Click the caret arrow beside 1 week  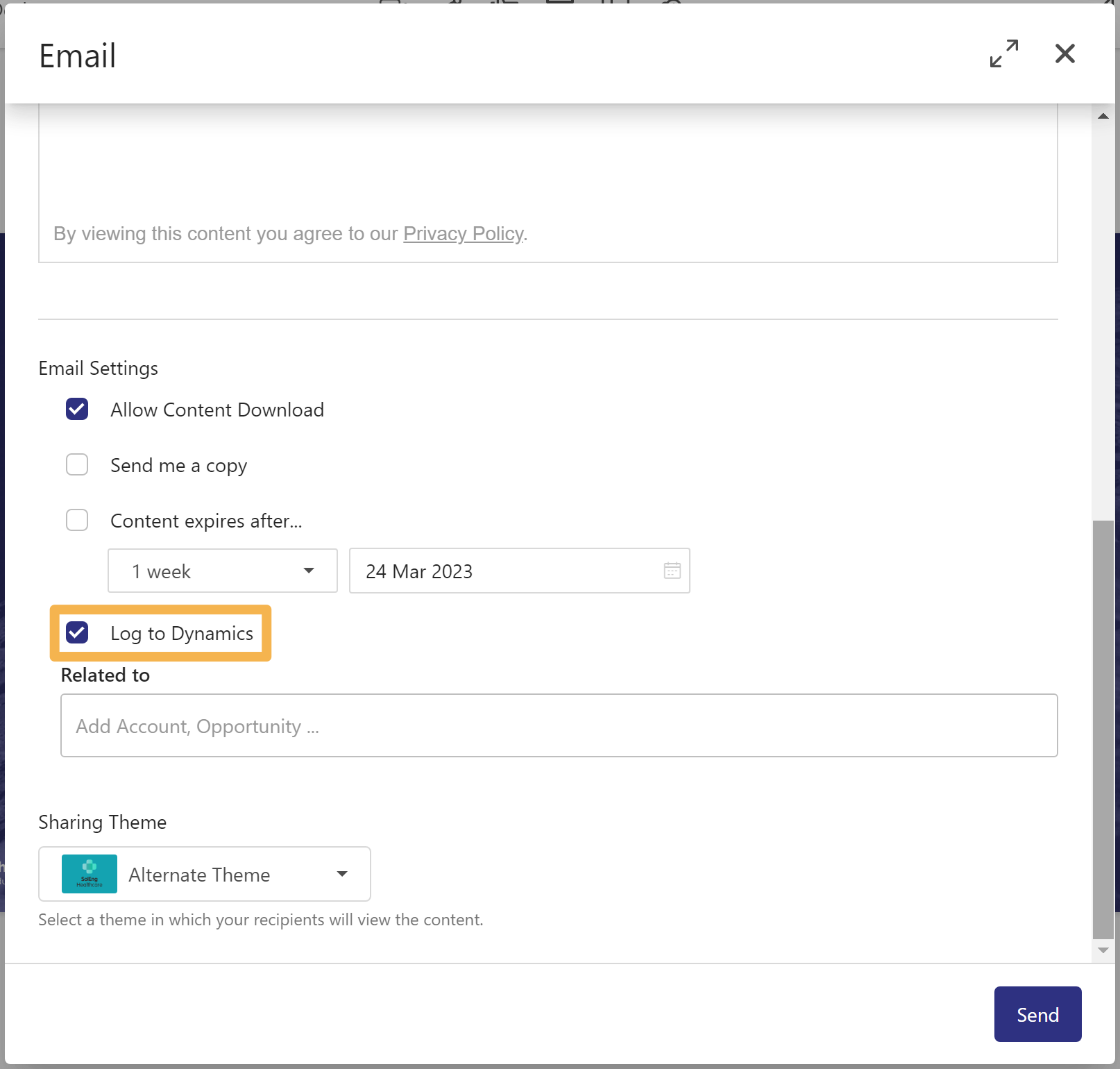click(x=309, y=571)
